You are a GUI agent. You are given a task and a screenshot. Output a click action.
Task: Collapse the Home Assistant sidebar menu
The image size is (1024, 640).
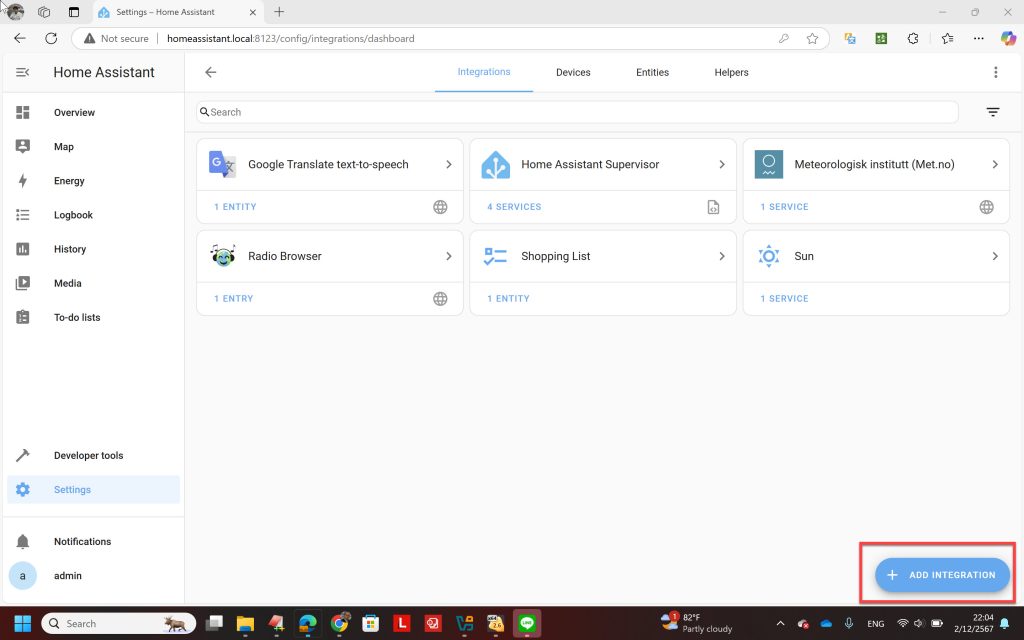click(x=23, y=72)
